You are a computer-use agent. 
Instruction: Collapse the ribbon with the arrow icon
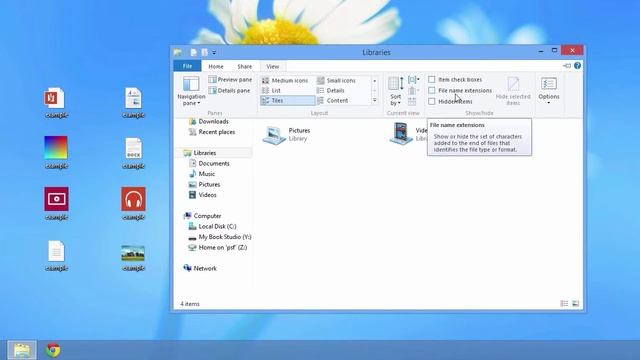pyautogui.click(x=567, y=65)
